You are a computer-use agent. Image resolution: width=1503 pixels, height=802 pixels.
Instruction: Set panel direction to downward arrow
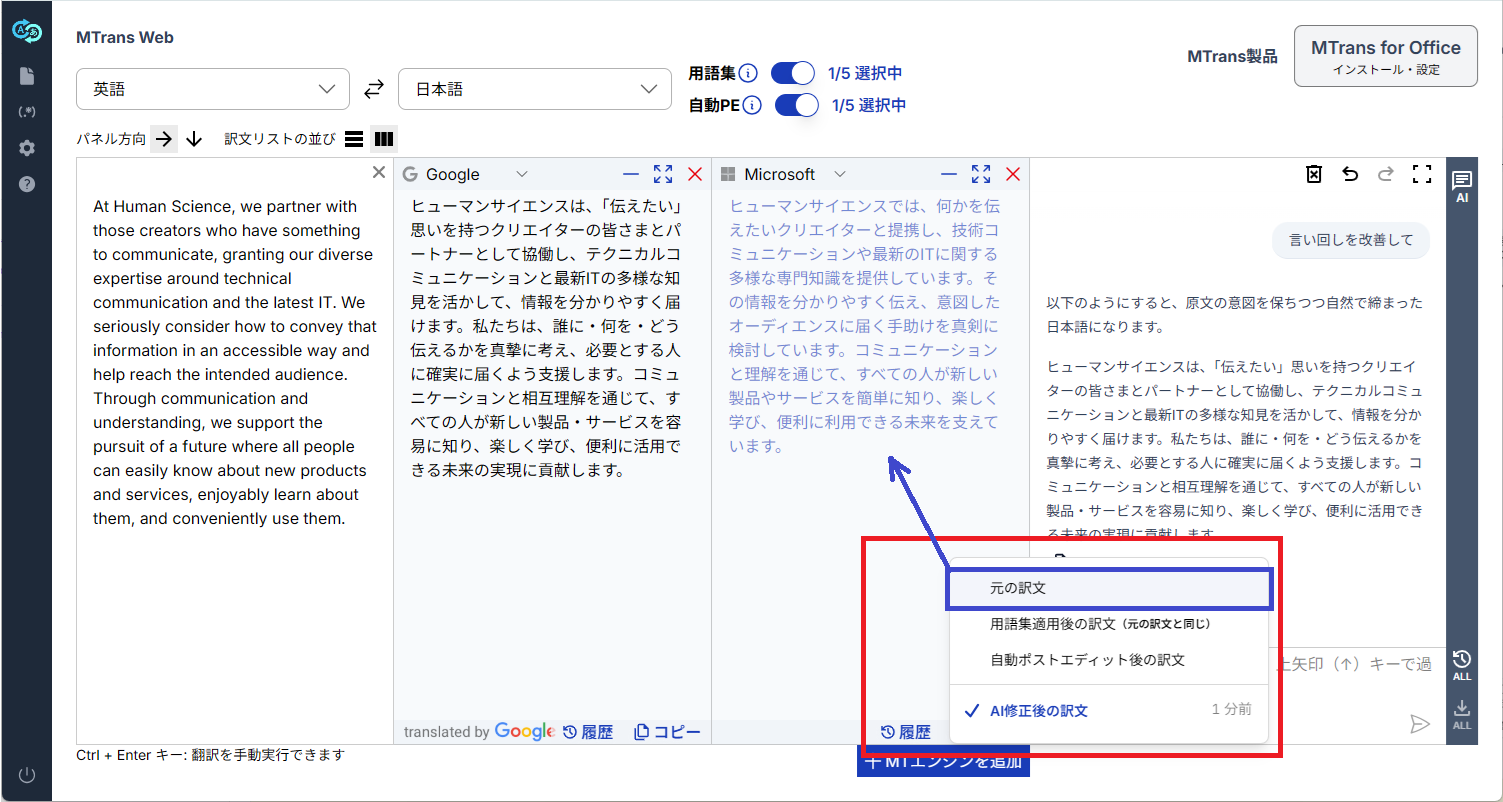194,139
